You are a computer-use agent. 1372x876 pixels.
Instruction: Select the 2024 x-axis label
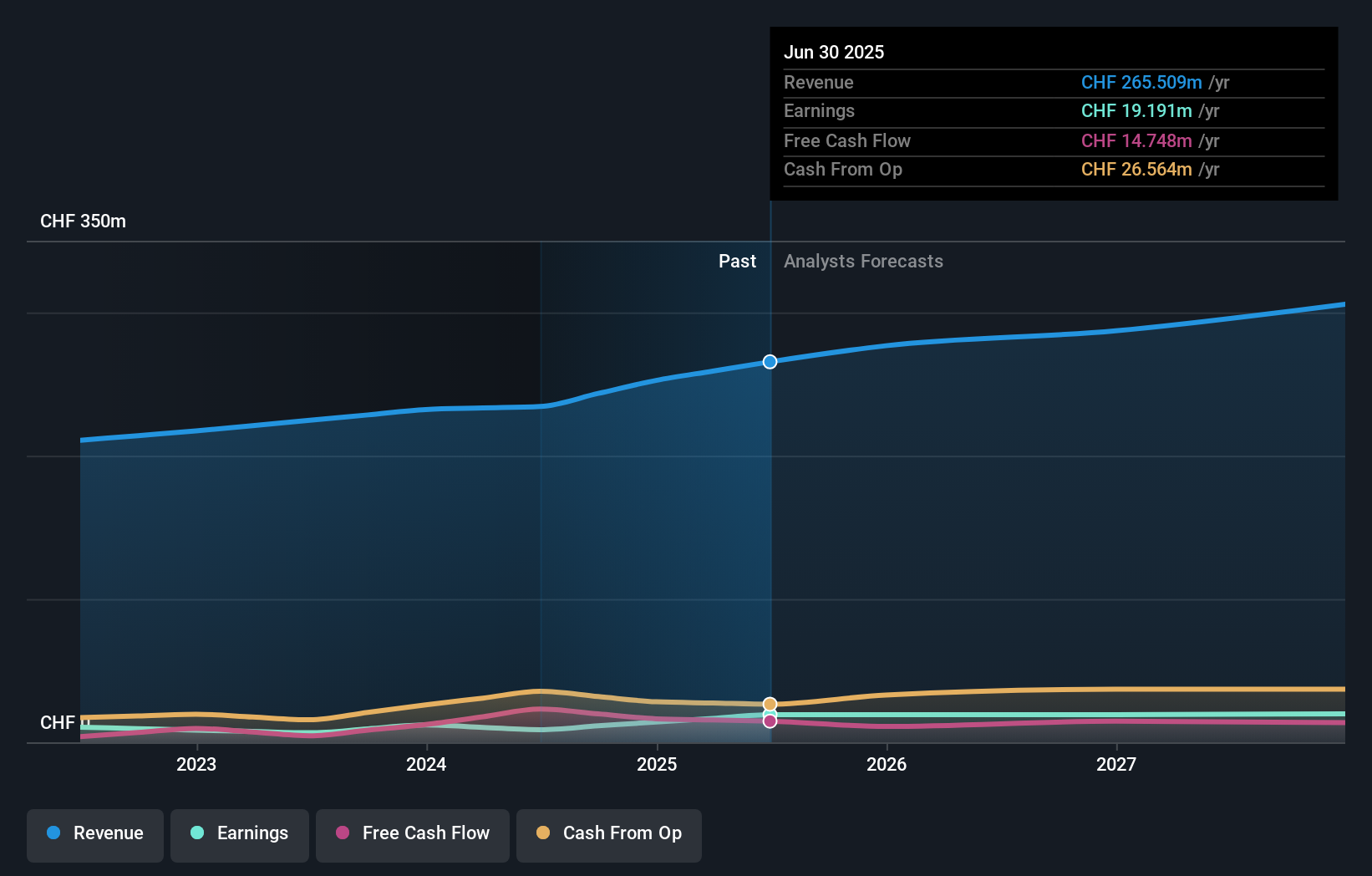(426, 764)
